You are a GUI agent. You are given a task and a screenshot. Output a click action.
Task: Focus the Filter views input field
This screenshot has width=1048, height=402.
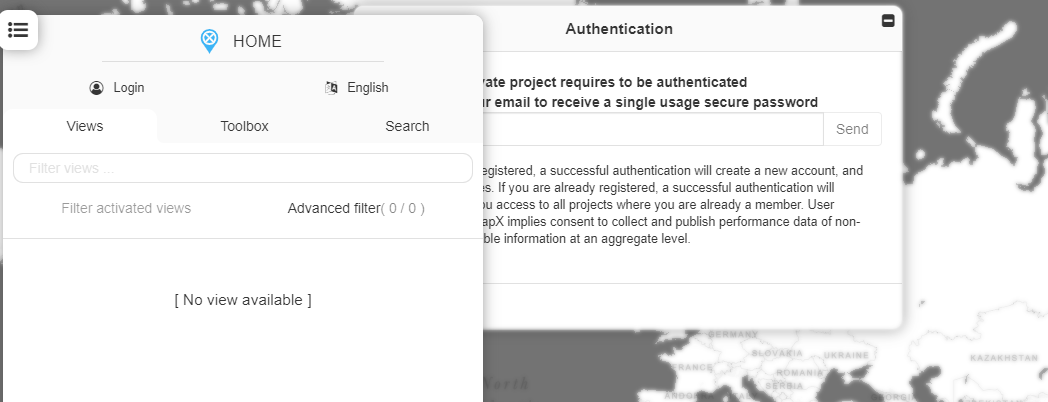pos(243,168)
